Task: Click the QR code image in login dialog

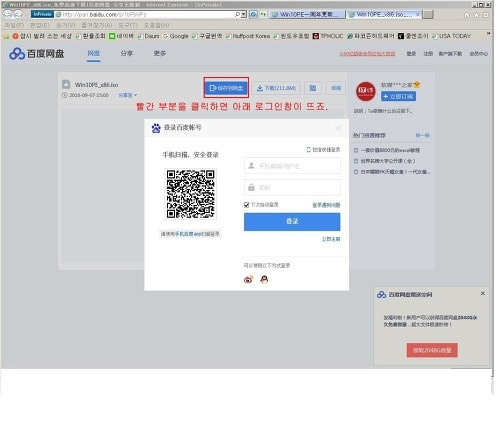Action: (190, 194)
